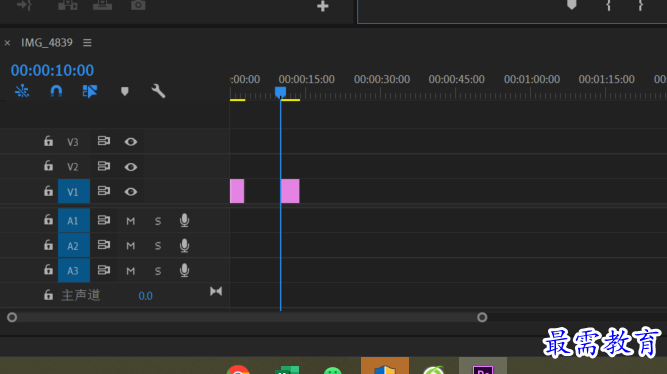Toggle lock on track V1
Screen dimensions: 667x374
click(48, 191)
